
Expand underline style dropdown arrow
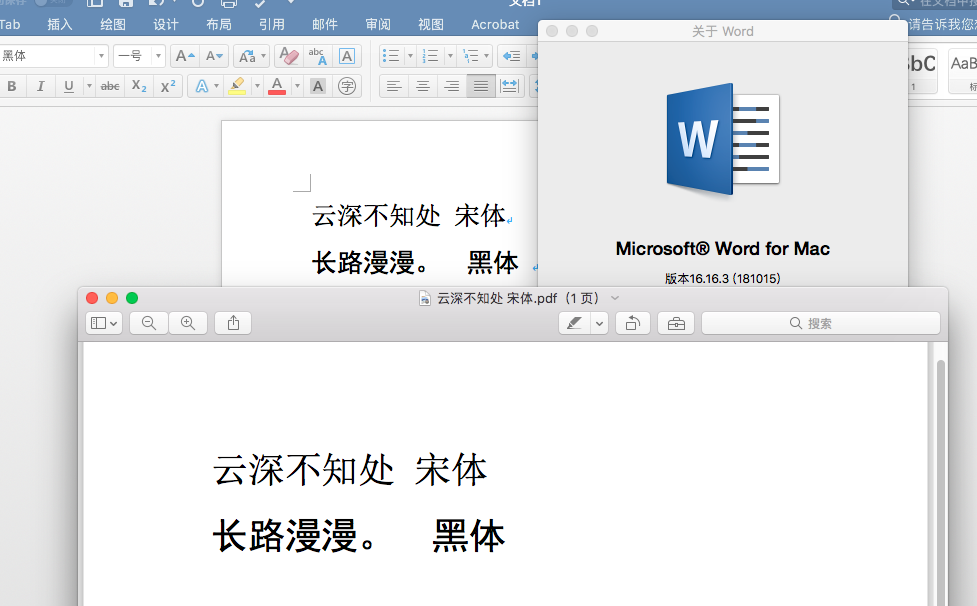point(89,86)
